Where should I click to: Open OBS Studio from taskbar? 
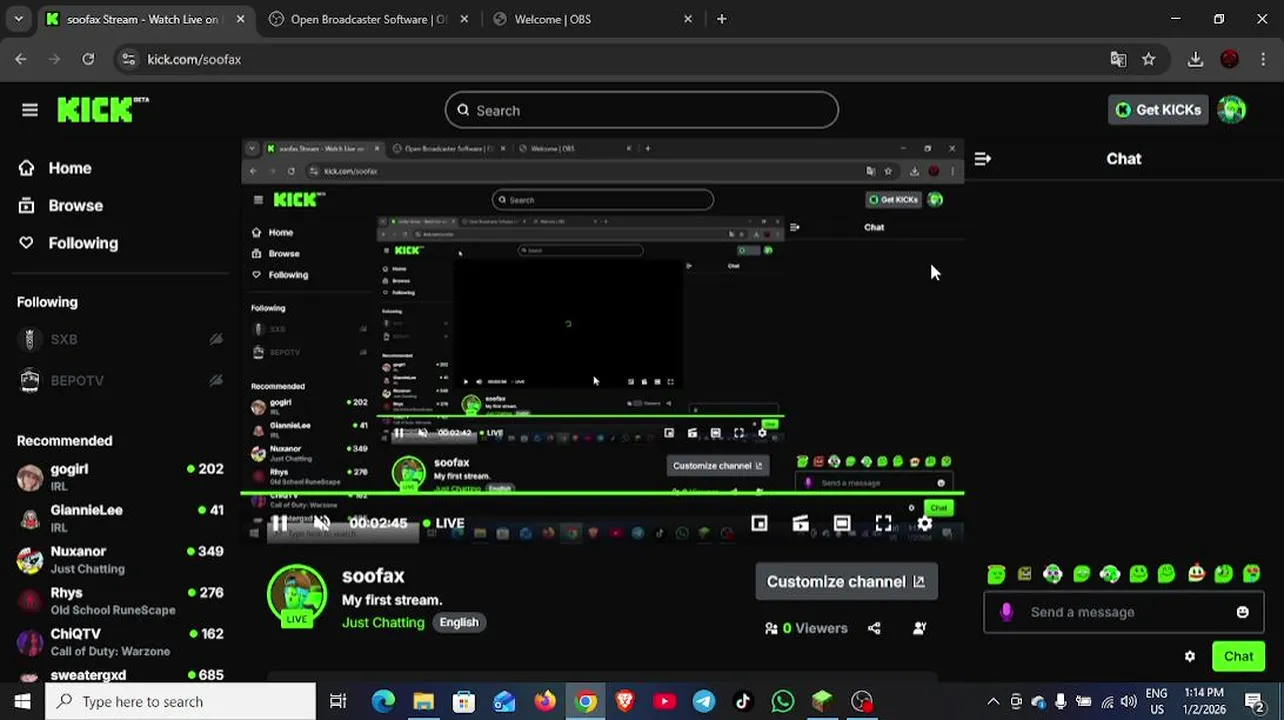[862, 701]
